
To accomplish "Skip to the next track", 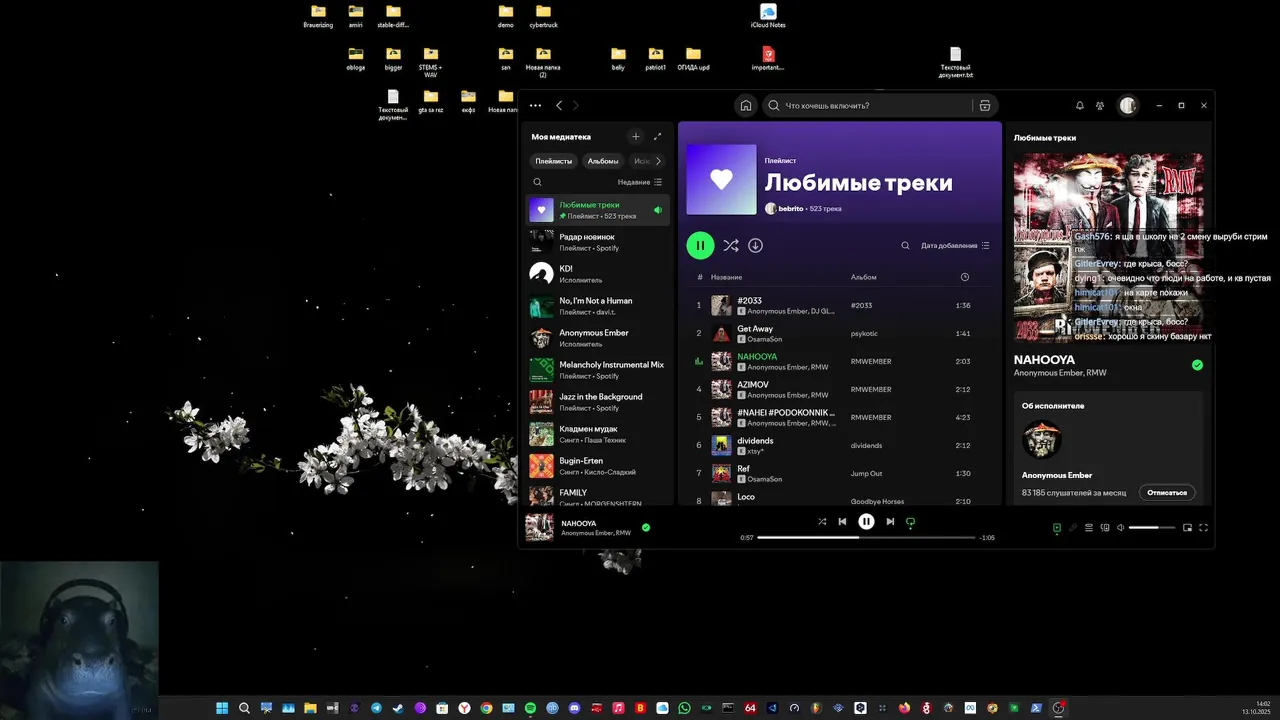I will tap(890, 521).
